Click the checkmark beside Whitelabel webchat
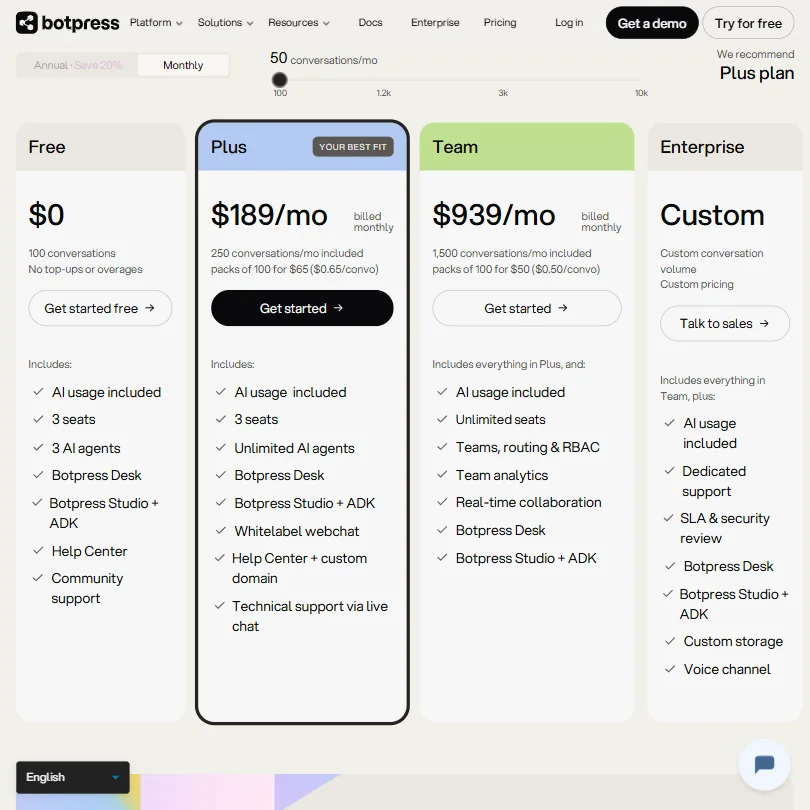Screen dimensions: 810x810 (221, 531)
